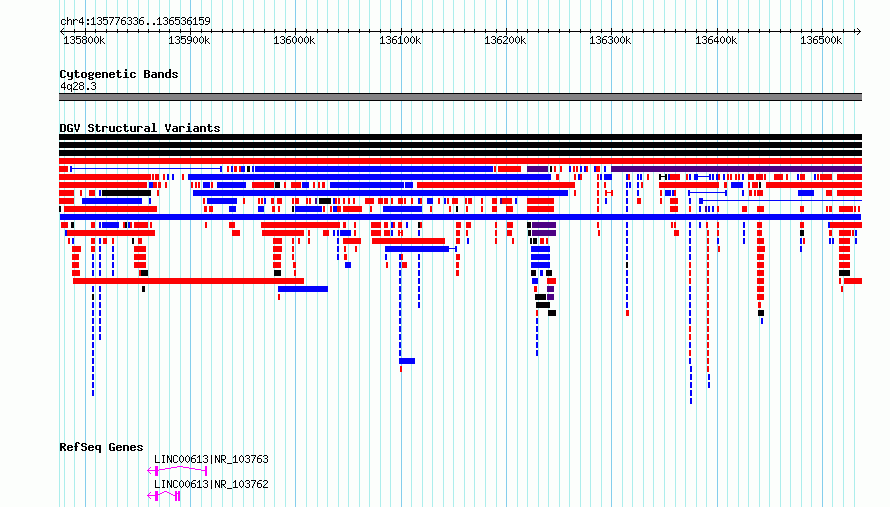Open the RefSeq Genes track title
Image resolution: width=890 pixels, height=507 pixels.
101,447
